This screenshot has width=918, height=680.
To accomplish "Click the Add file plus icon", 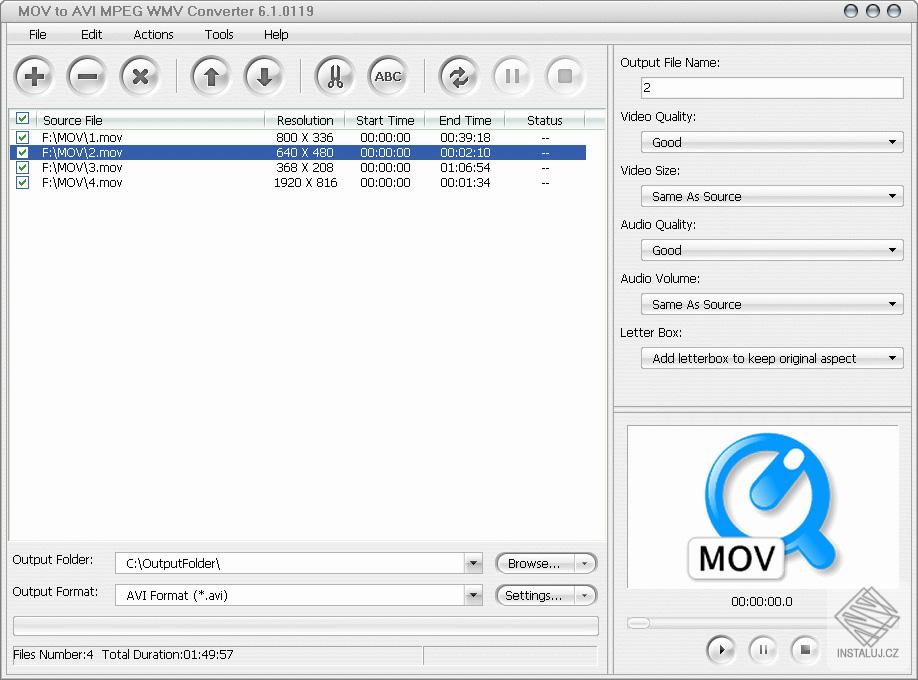I will click(x=34, y=75).
